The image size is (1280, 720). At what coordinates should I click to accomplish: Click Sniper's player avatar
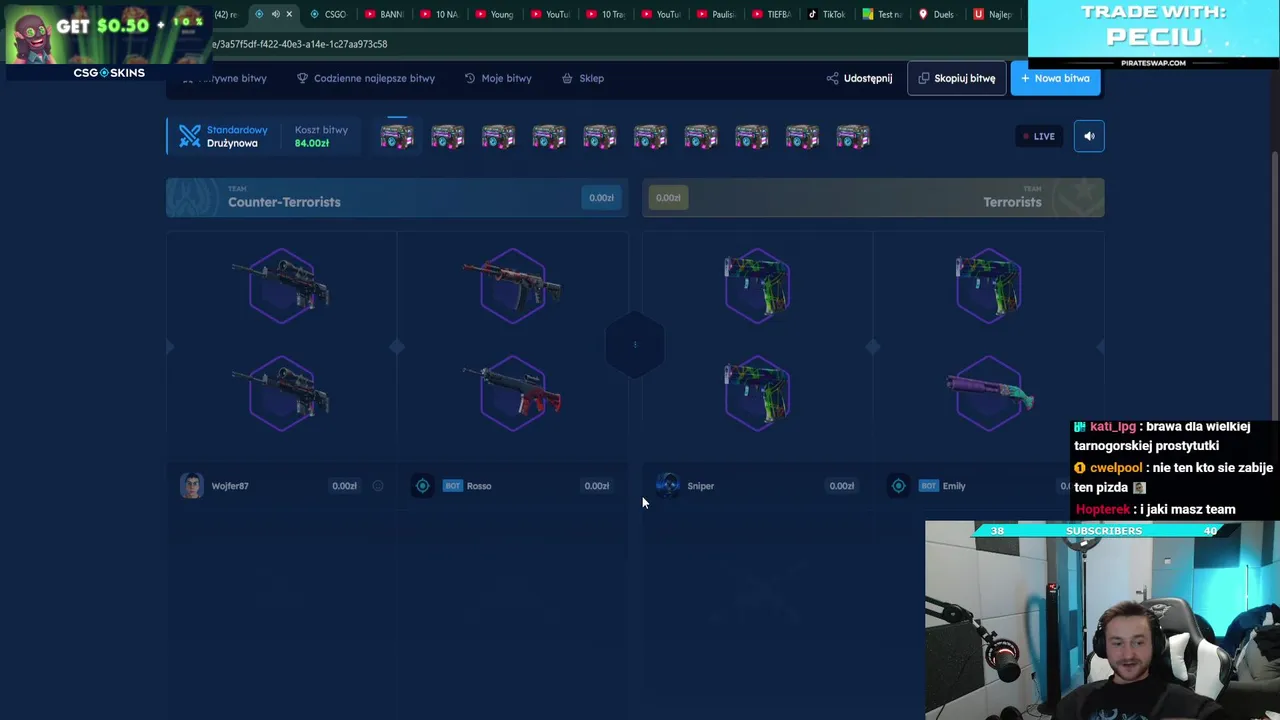pos(667,486)
